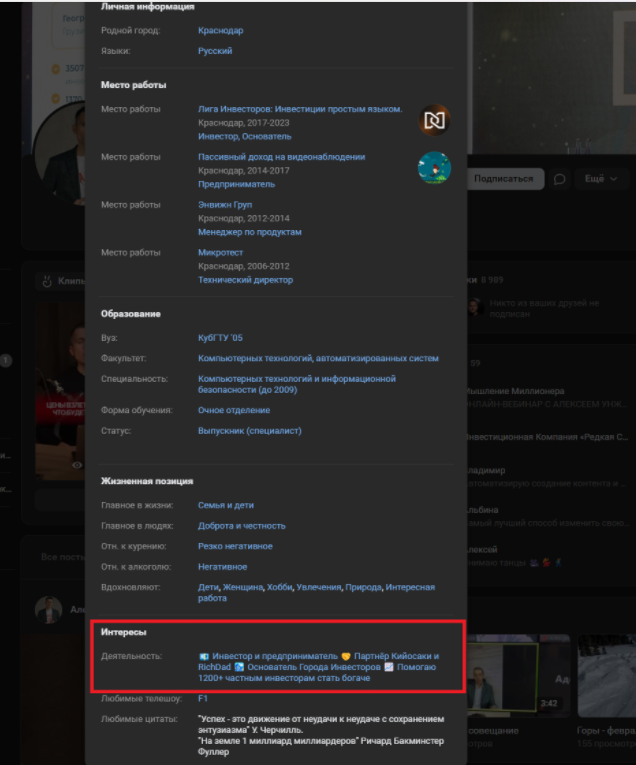Click the Женщина inspiration link
The height and width of the screenshot is (765, 636).
tap(243, 587)
